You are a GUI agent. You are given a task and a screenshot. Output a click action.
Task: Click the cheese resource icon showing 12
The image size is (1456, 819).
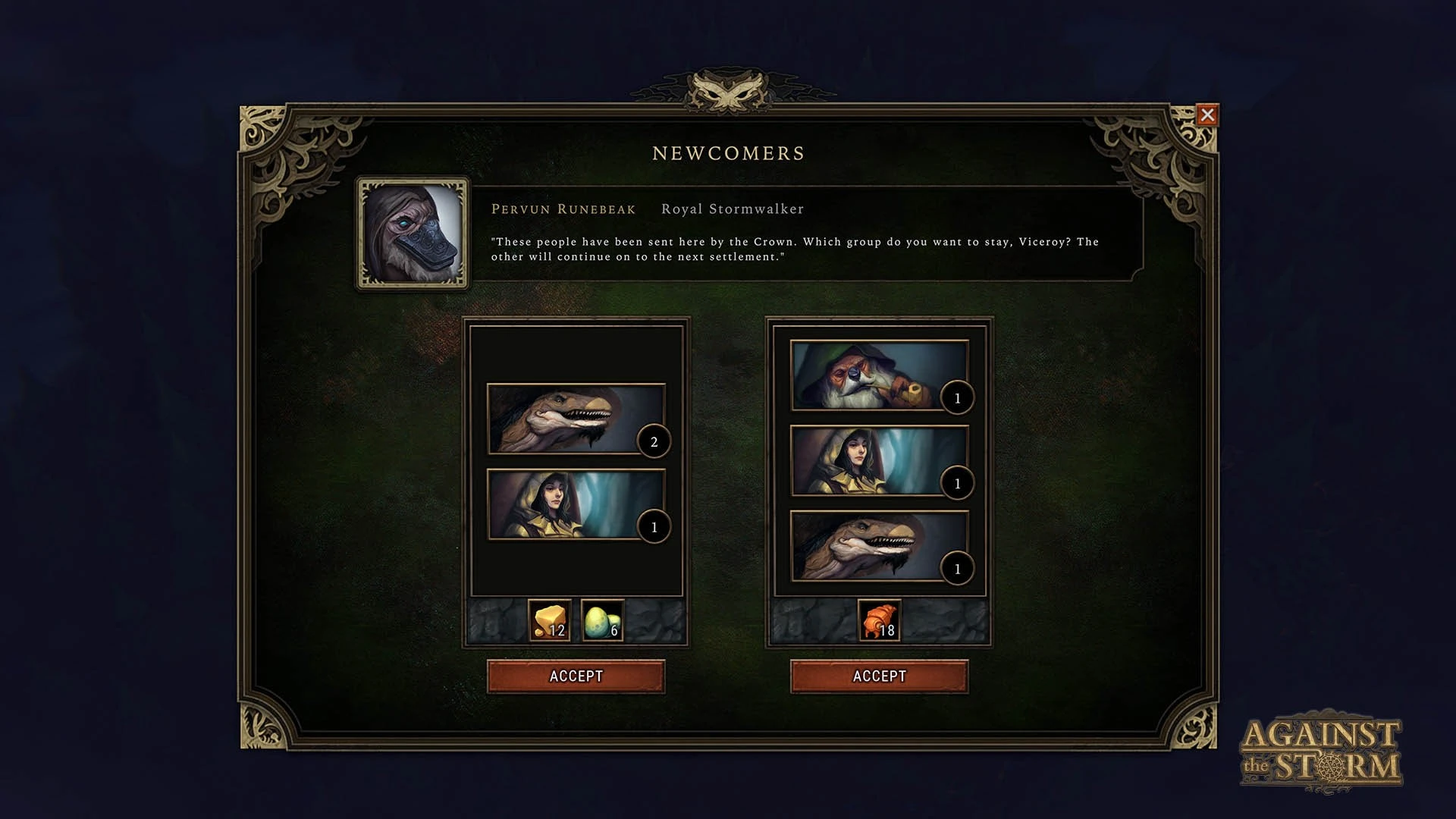coord(549,620)
